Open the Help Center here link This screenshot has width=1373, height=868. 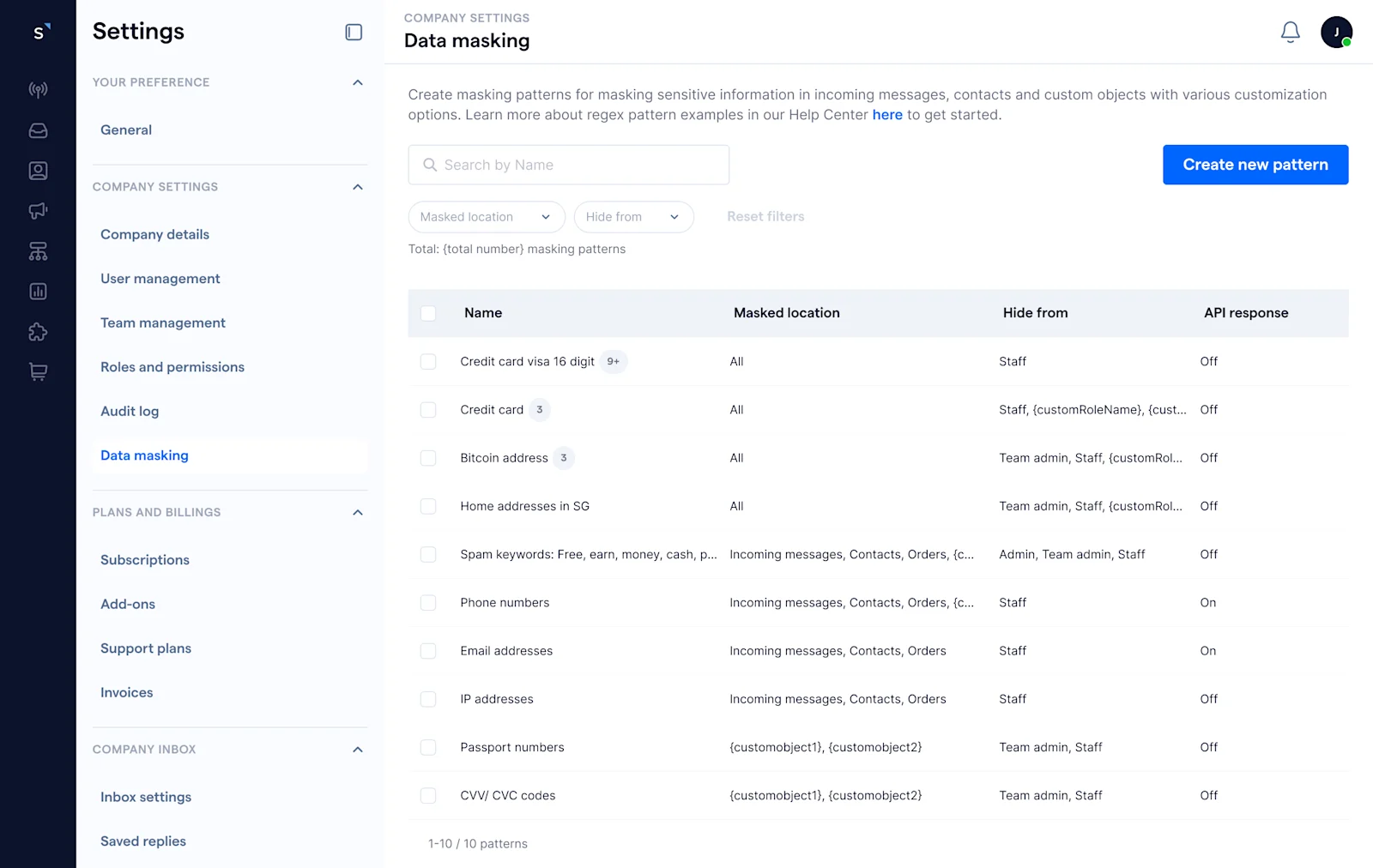point(887,114)
